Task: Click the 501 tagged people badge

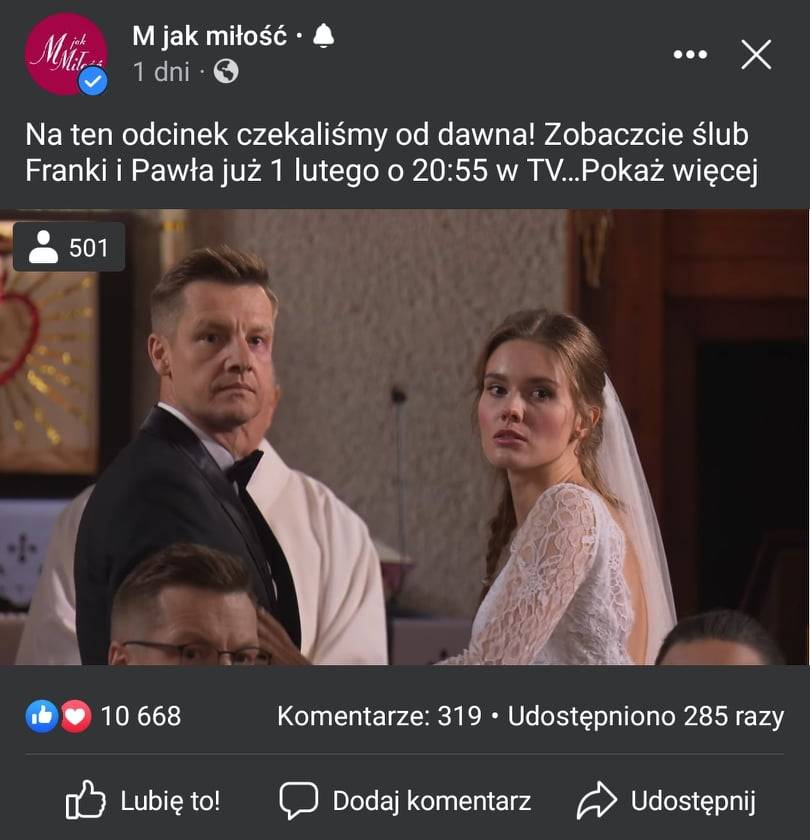Action: pos(69,247)
